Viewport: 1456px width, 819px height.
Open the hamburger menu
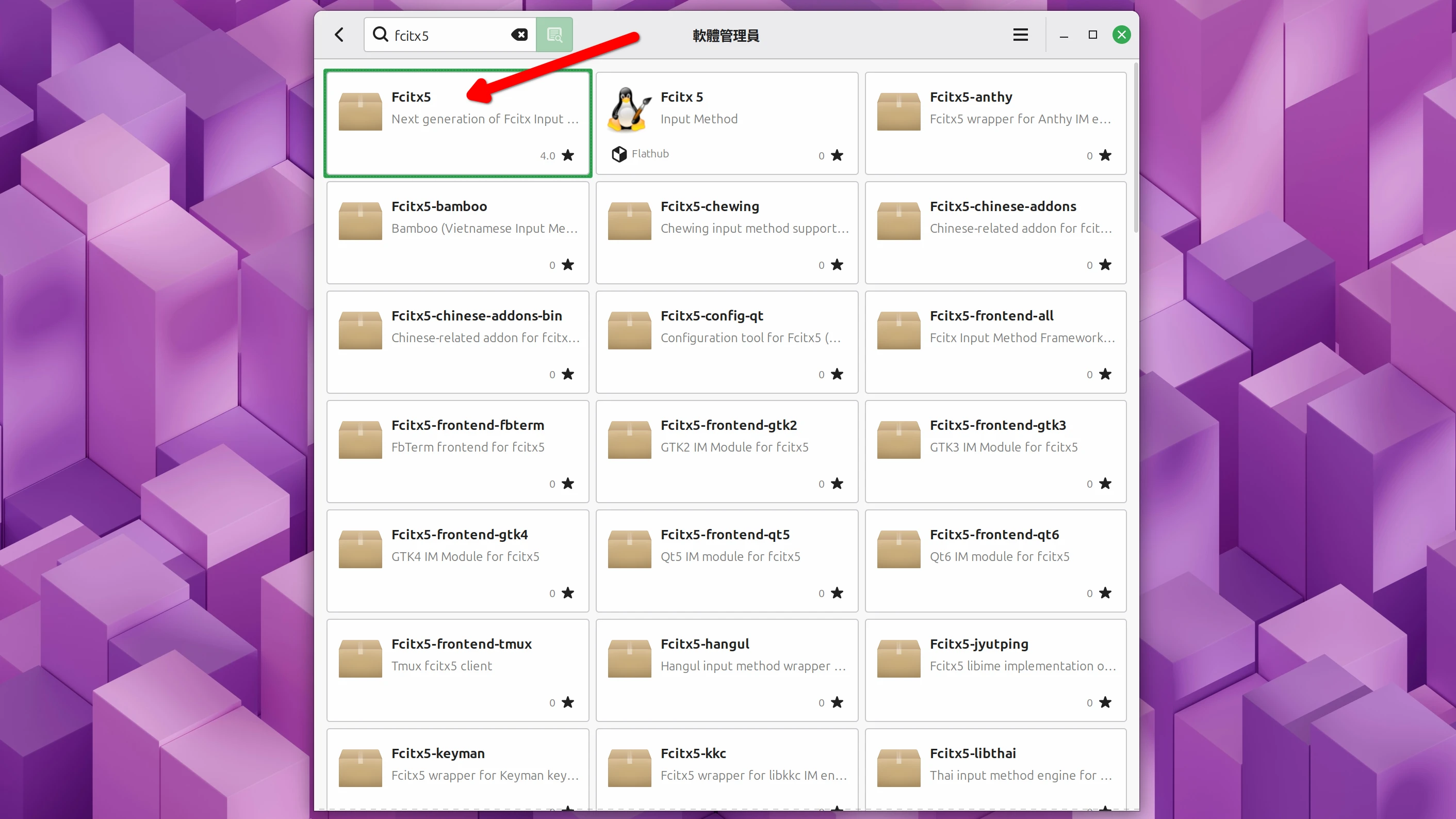pos(1020,35)
